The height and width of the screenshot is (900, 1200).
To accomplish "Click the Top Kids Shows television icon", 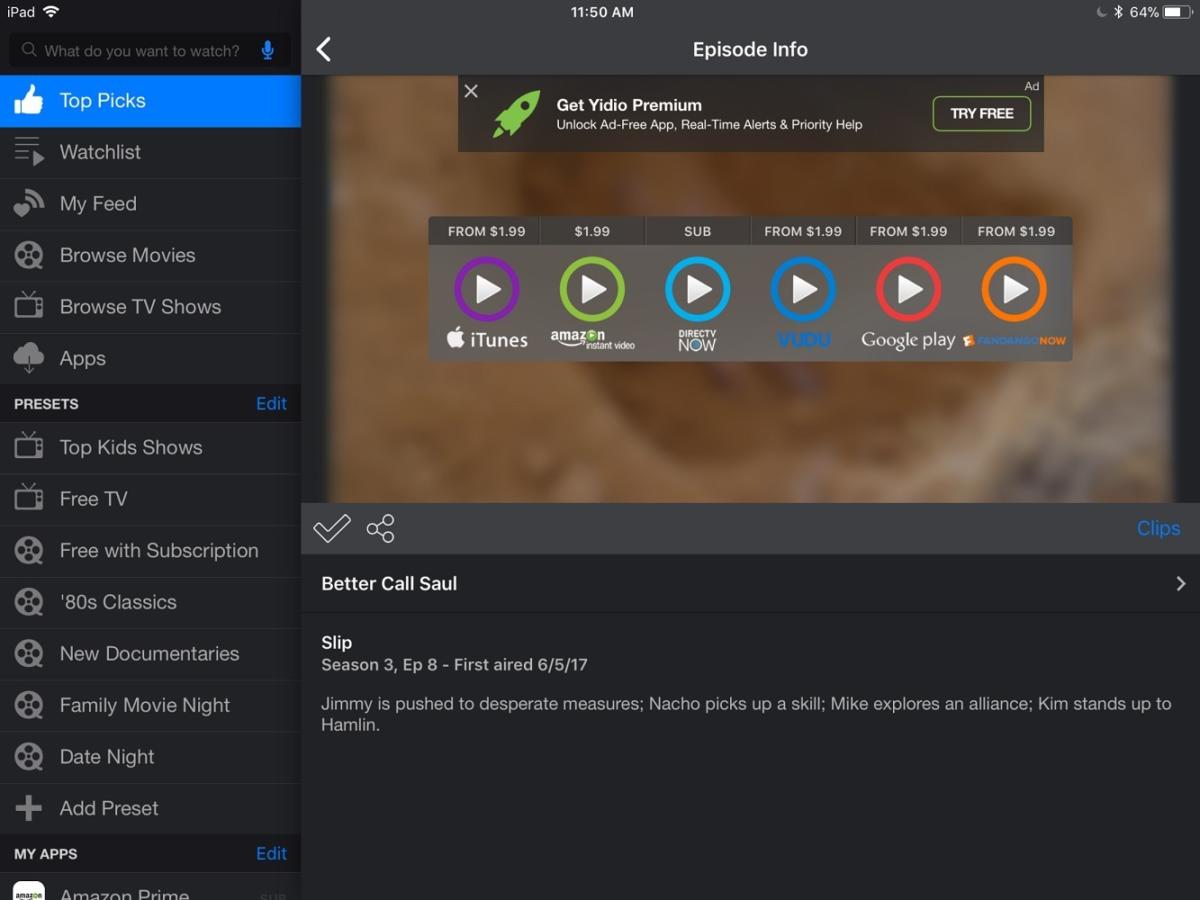I will point(29,447).
